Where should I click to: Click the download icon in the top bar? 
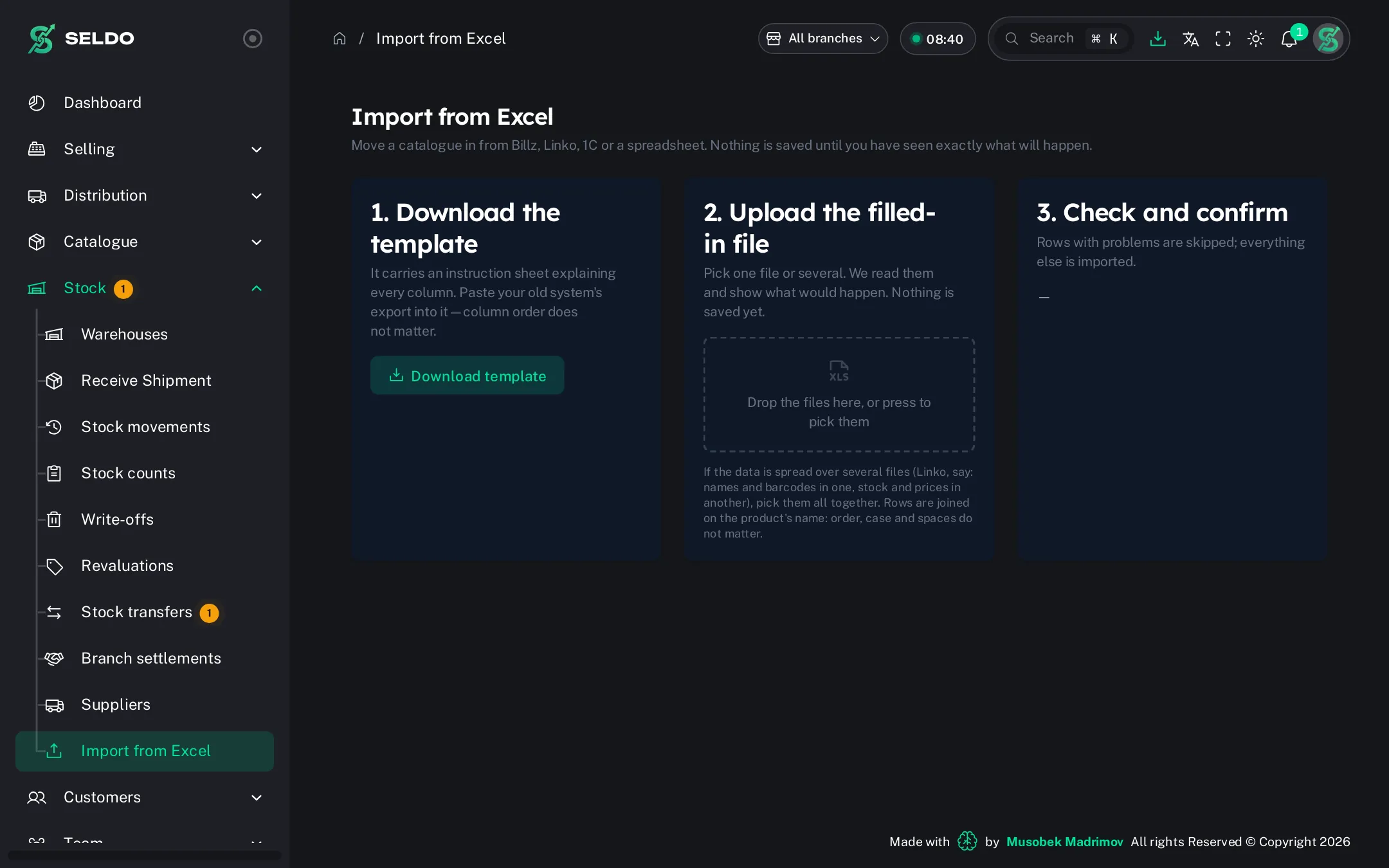pyautogui.click(x=1157, y=39)
